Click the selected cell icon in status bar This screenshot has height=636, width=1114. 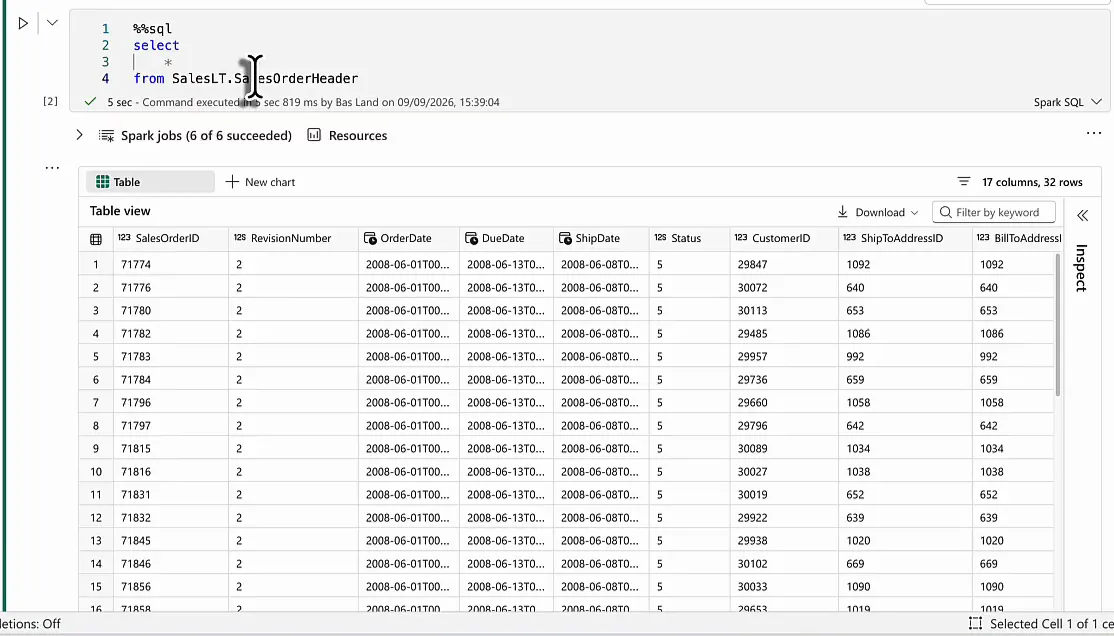pos(975,623)
